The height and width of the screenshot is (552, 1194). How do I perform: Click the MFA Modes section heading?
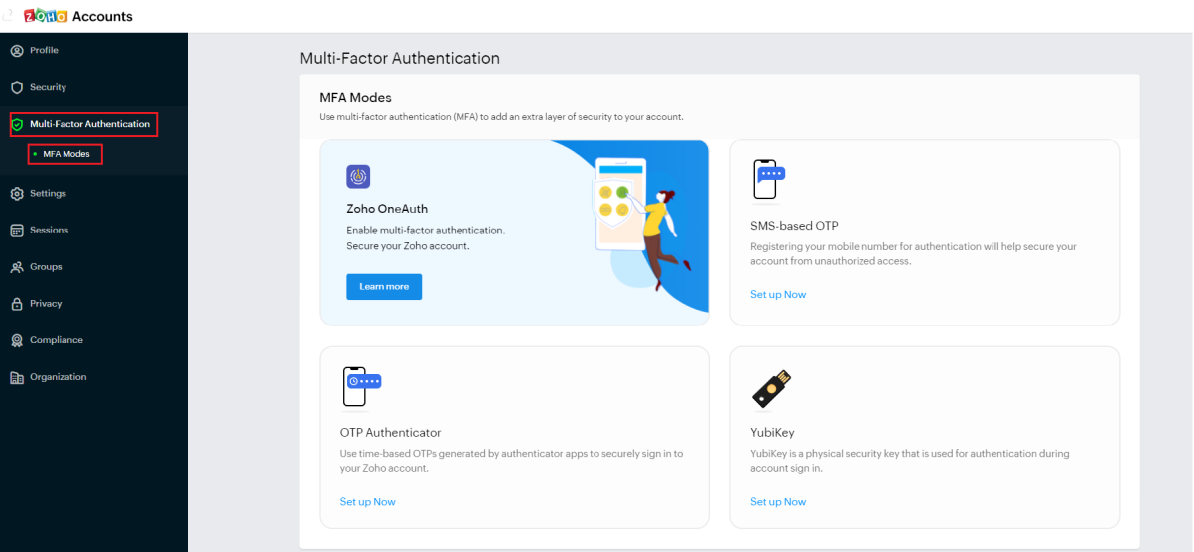click(355, 97)
